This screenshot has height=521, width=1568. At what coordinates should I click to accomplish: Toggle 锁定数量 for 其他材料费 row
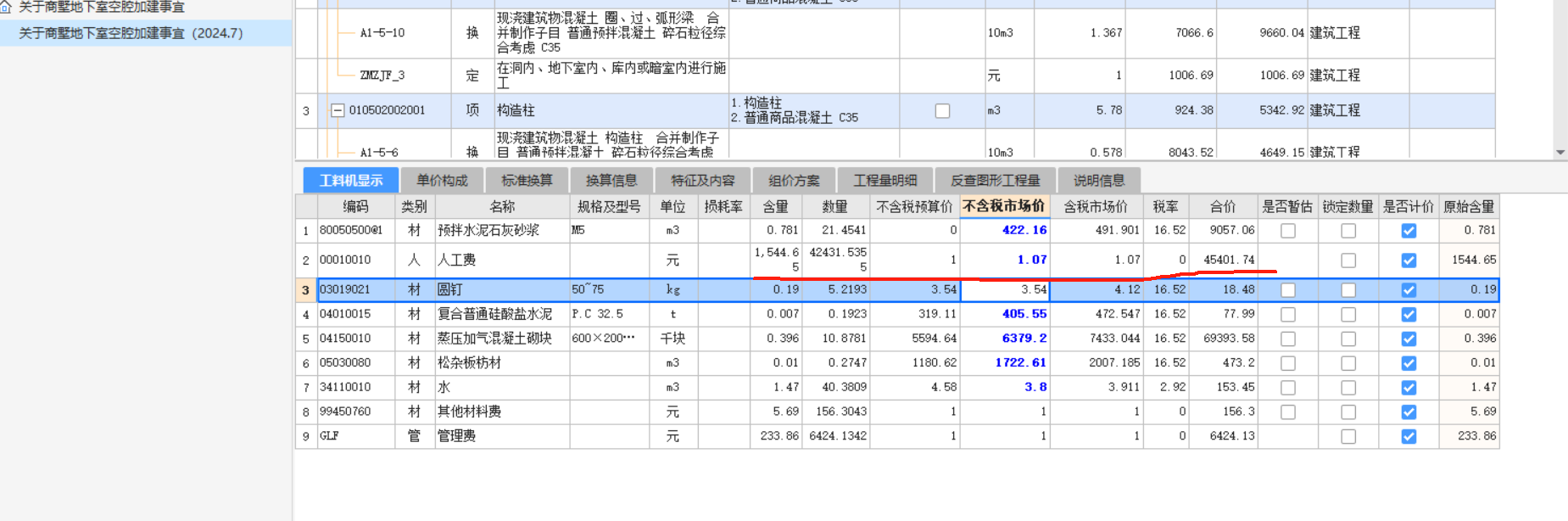[x=1348, y=412]
